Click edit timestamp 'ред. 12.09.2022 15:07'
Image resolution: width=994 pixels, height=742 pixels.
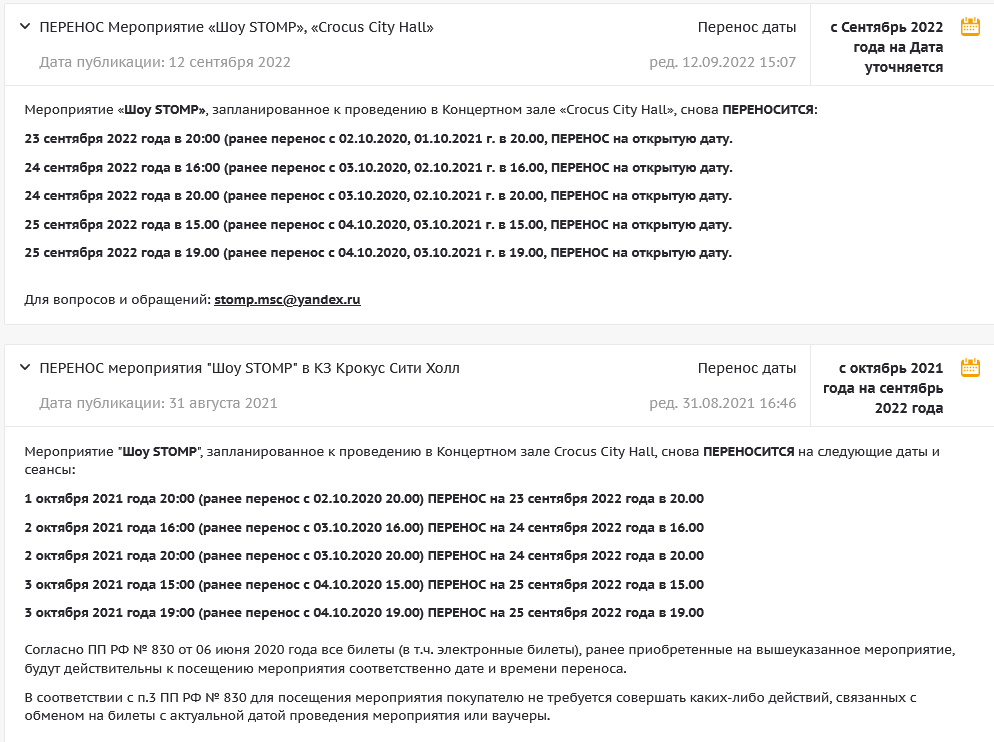(x=723, y=62)
